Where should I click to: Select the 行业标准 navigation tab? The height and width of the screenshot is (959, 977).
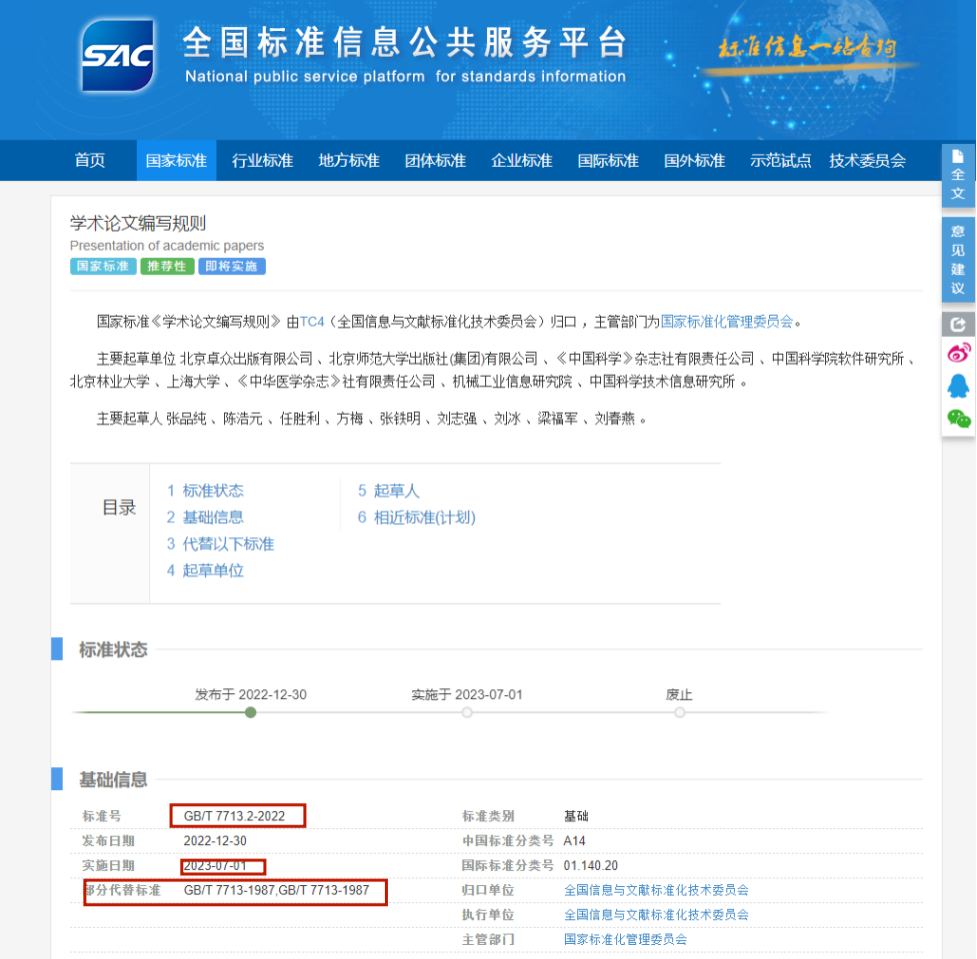tap(262, 161)
